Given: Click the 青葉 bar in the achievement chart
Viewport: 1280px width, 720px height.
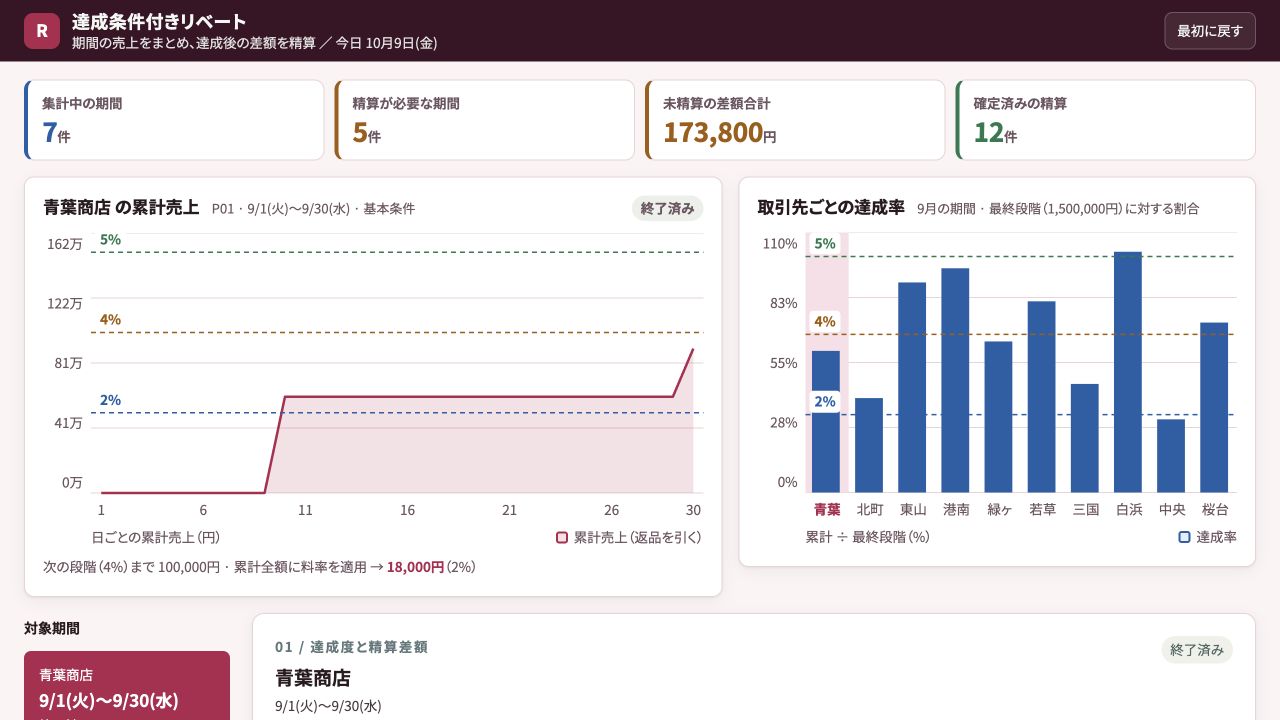Looking at the screenshot, I should pyautogui.click(x=826, y=421).
